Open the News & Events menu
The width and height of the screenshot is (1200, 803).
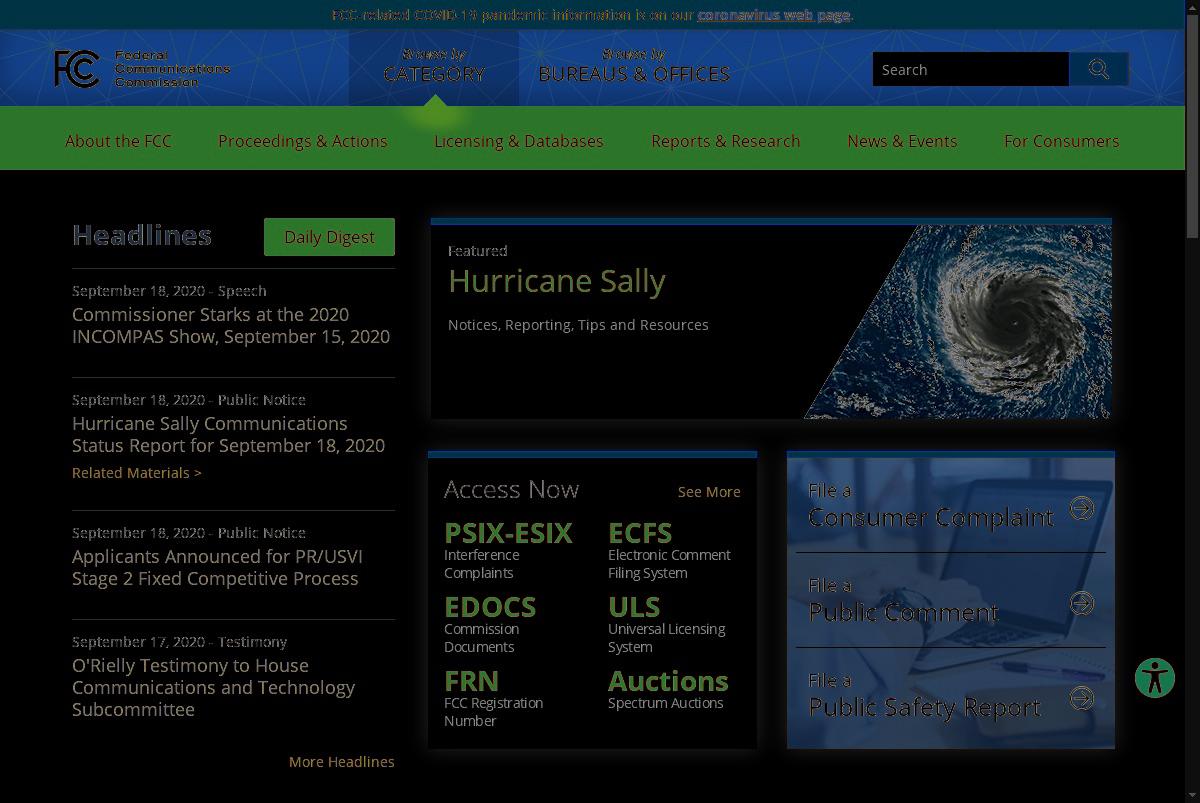tap(902, 141)
